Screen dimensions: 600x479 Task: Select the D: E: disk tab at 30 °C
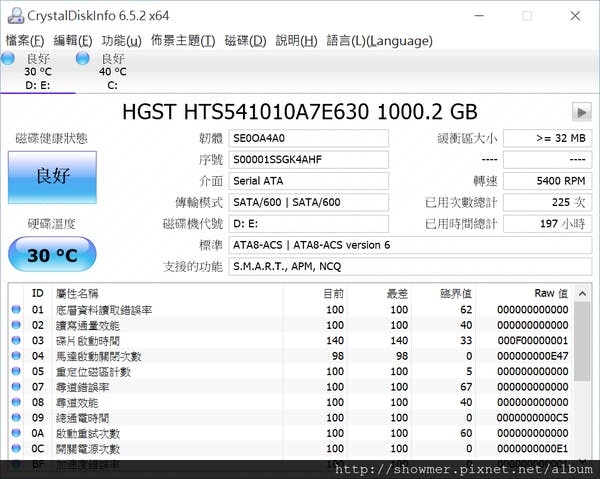[x=38, y=72]
